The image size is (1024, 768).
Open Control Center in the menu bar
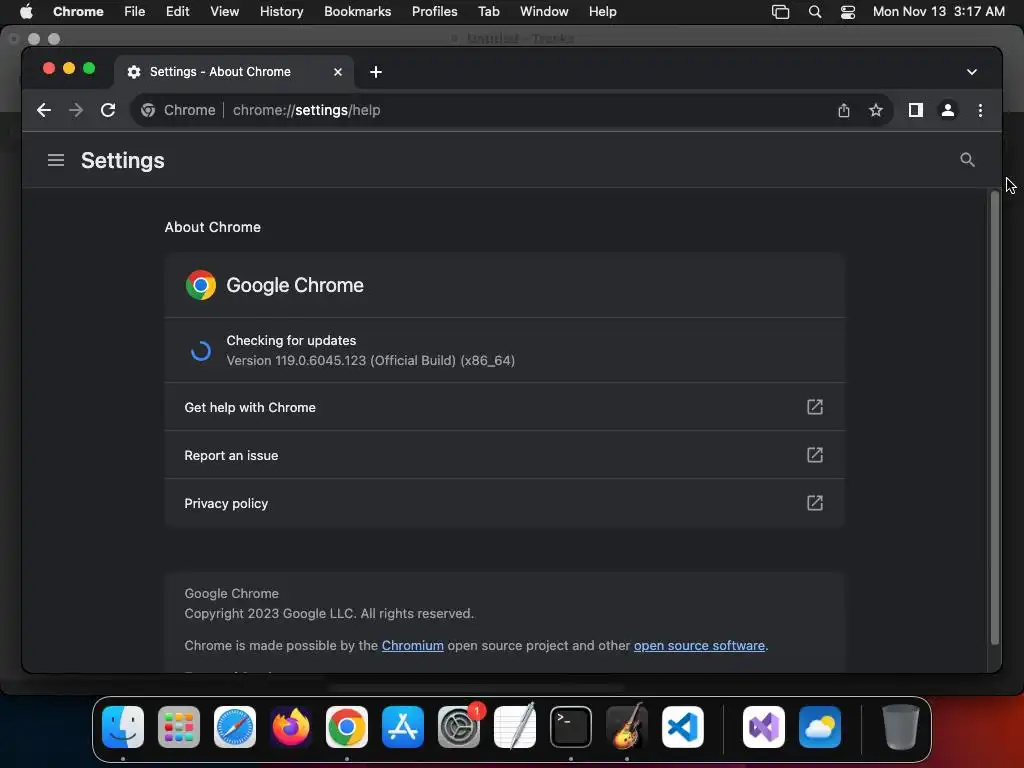(x=848, y=12)
